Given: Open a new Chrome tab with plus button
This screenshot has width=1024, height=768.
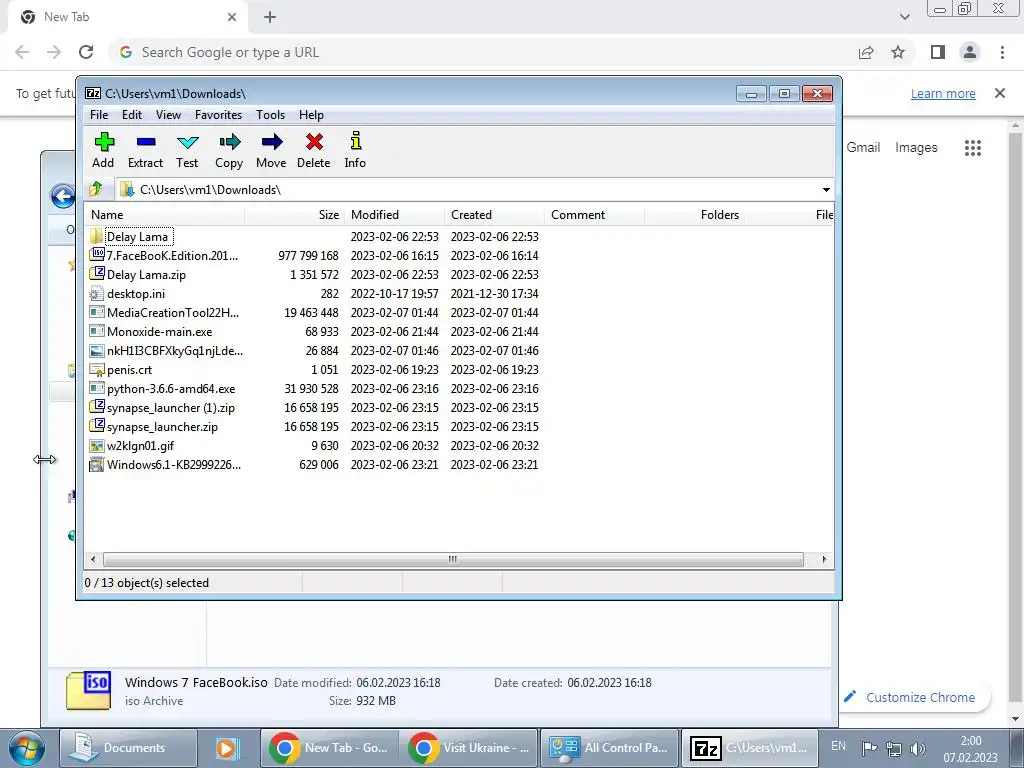Looking at the screenshot, I should pyautogui.click(x=270, y=18).
